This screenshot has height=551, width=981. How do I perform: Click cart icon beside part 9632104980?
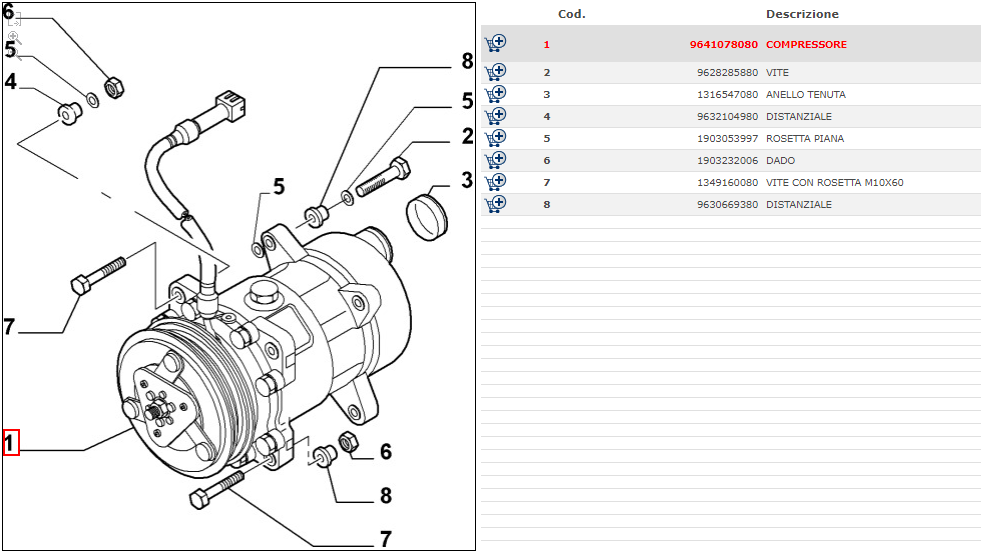(495, 116)
